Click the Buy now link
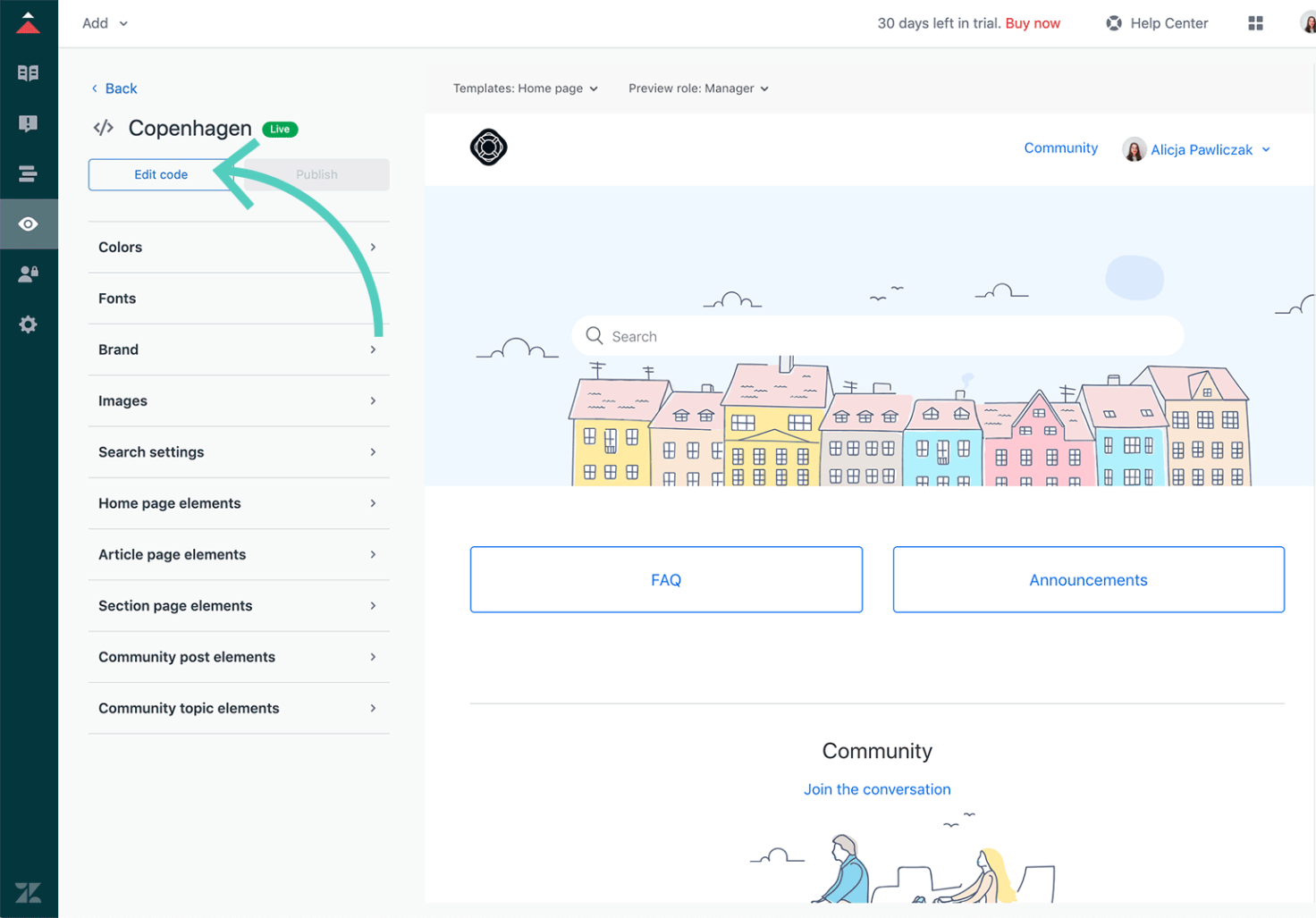This screenshot has height=918, width=1316. (x=1033, y=23)
